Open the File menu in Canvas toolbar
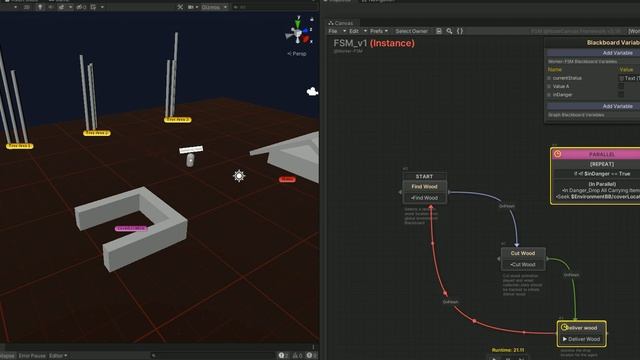The width and height of the screenshot is (640, 360). tap(336, 31)
